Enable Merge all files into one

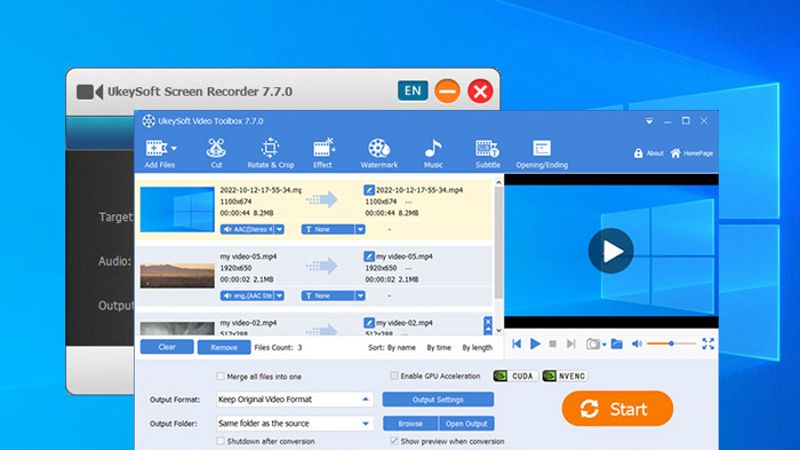[220, 376]
